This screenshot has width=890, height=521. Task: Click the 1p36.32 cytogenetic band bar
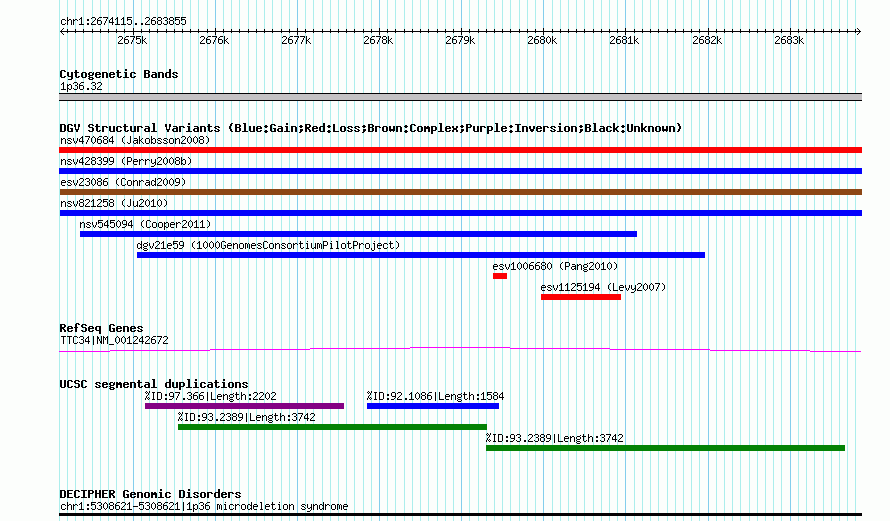(460, 97)
